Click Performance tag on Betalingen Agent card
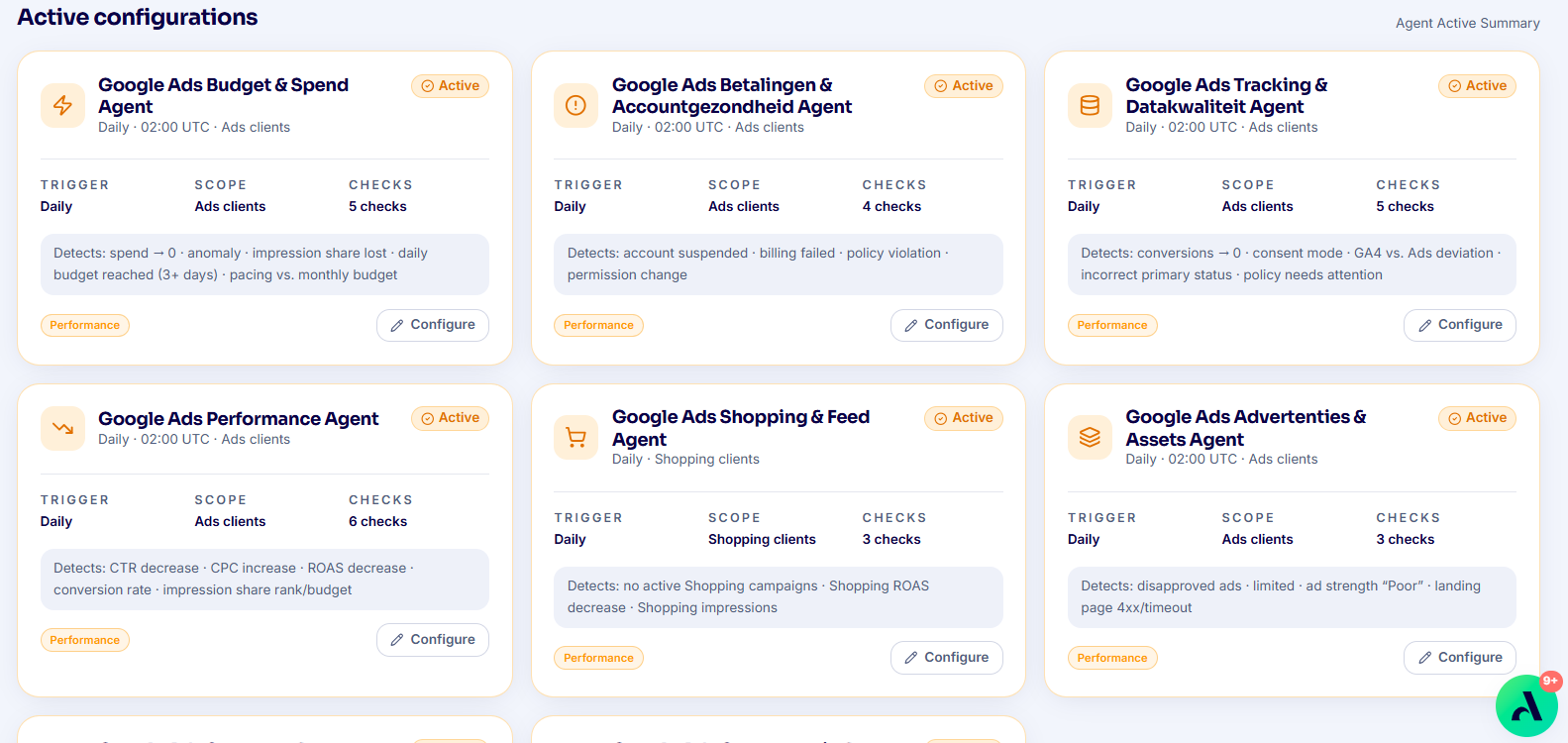The image size is (1568, 743). (x=598, y=325)
